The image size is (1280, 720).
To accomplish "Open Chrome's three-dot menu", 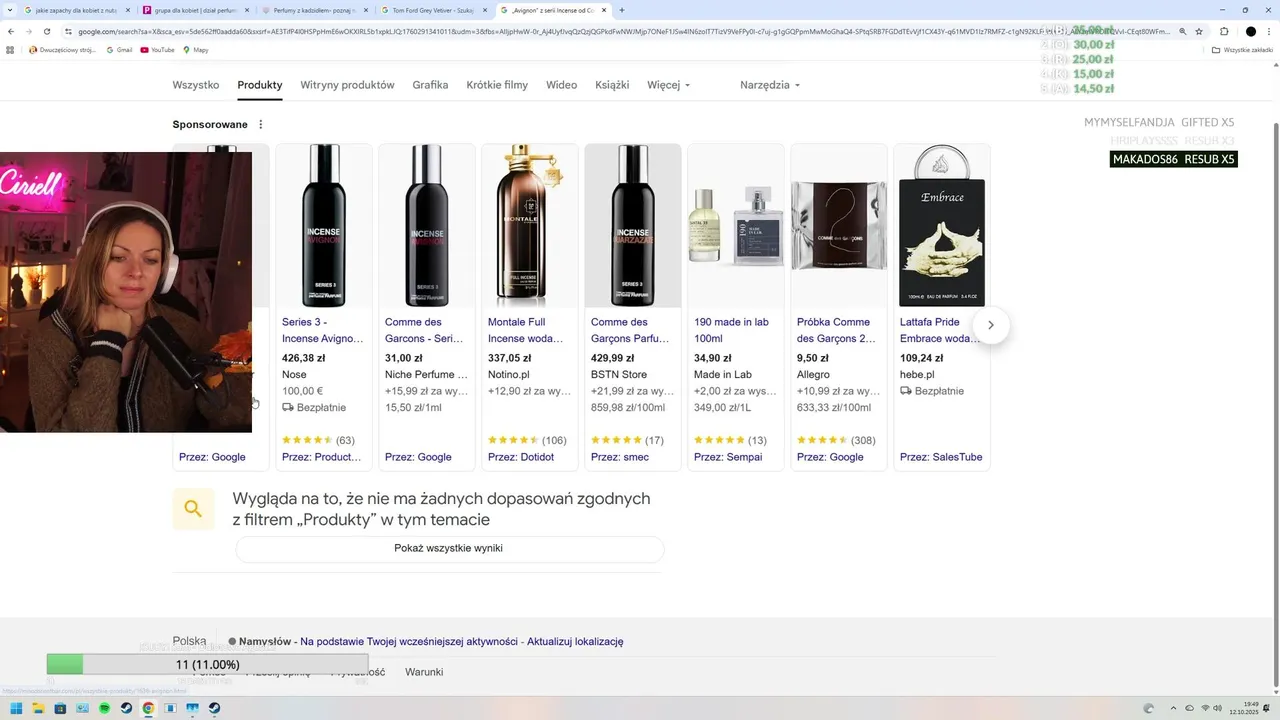I will (1269, 31).
